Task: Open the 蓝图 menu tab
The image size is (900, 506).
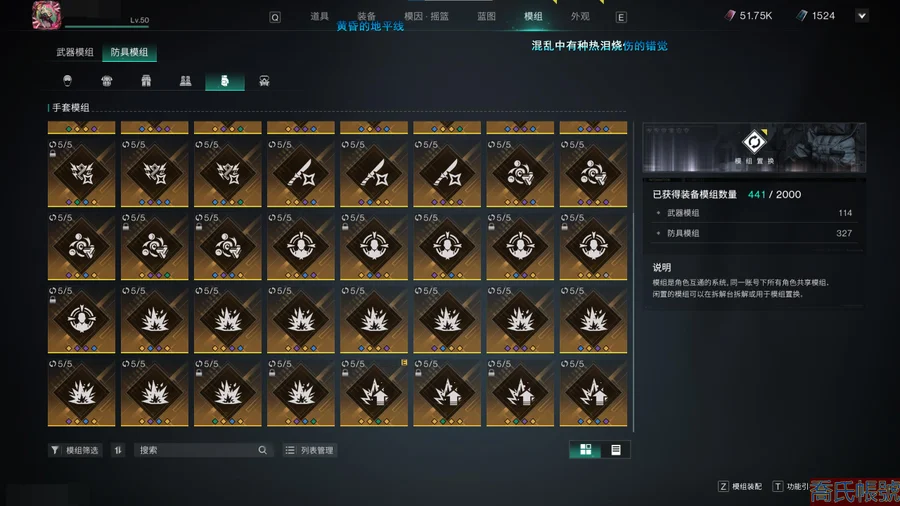Action: pyautogui.click(x=486, y=17)
